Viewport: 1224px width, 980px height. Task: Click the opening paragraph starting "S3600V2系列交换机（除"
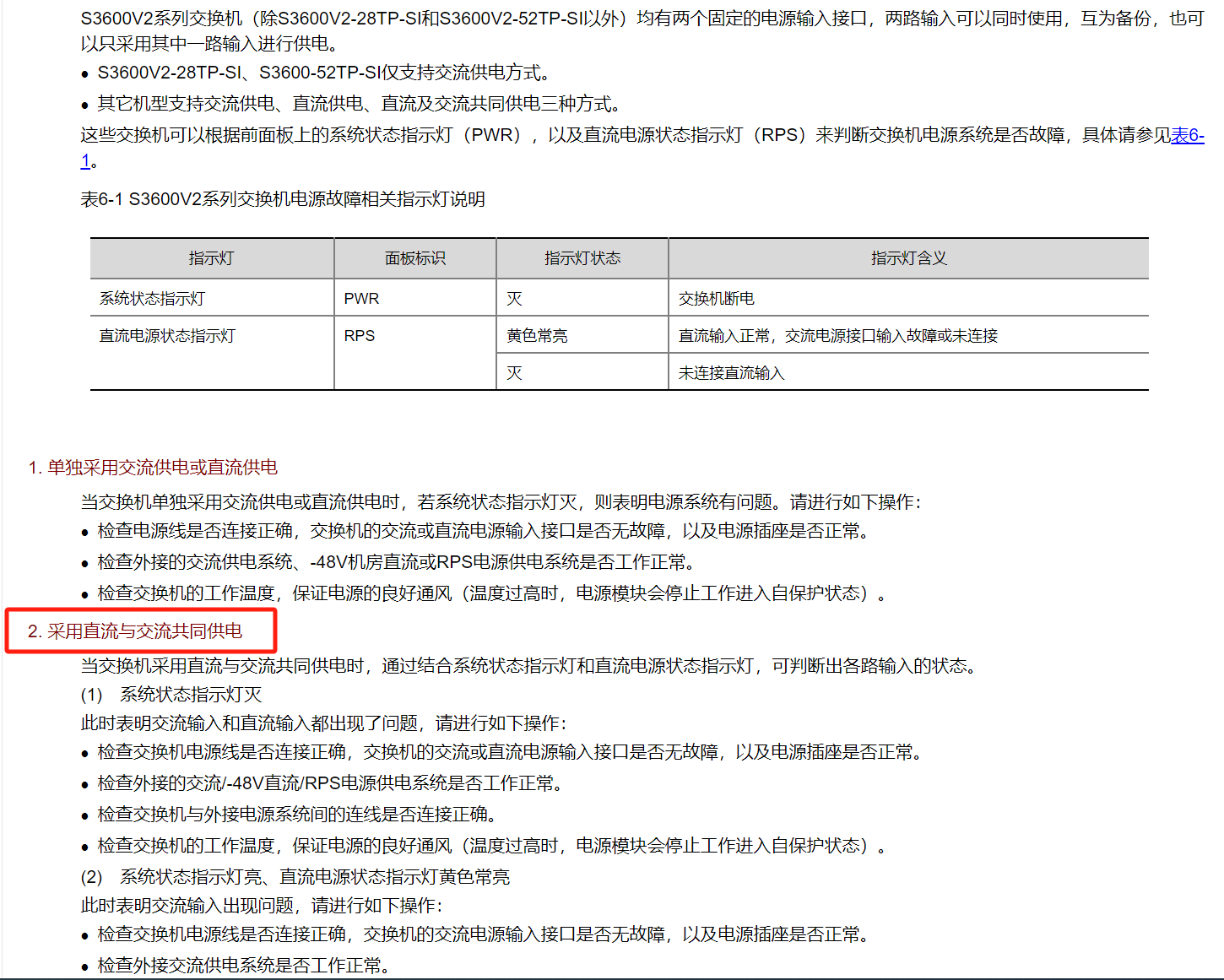pyautogui.click(x=642, y=31)
